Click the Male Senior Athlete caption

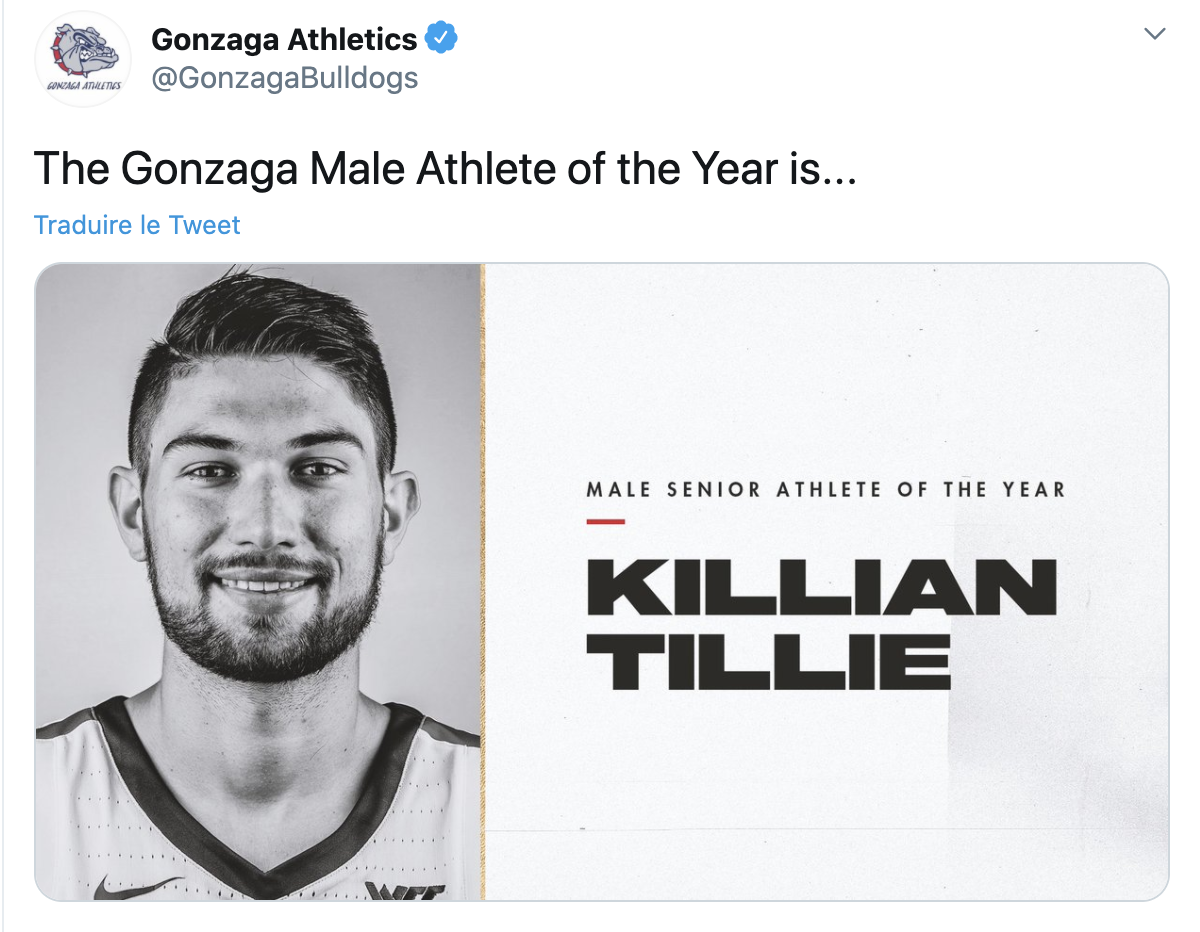tap(825, 490)
